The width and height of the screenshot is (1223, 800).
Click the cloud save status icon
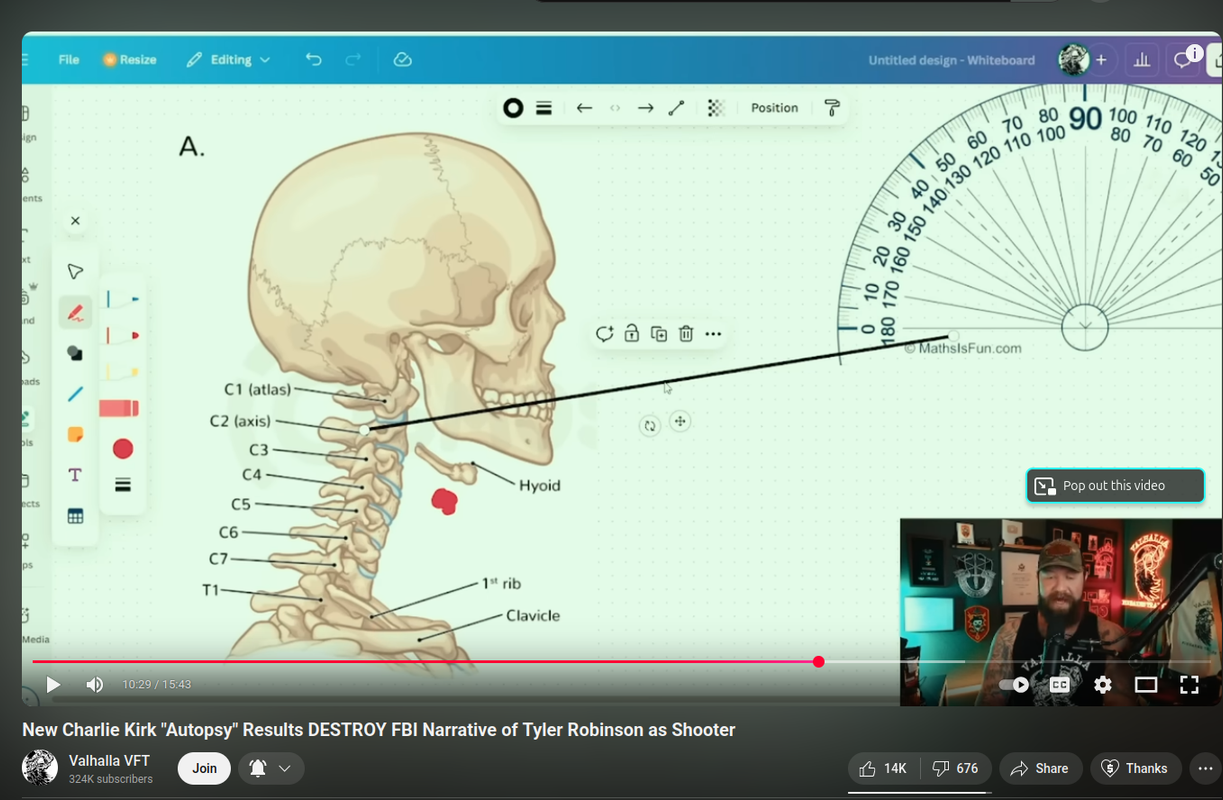pos(403,60)
